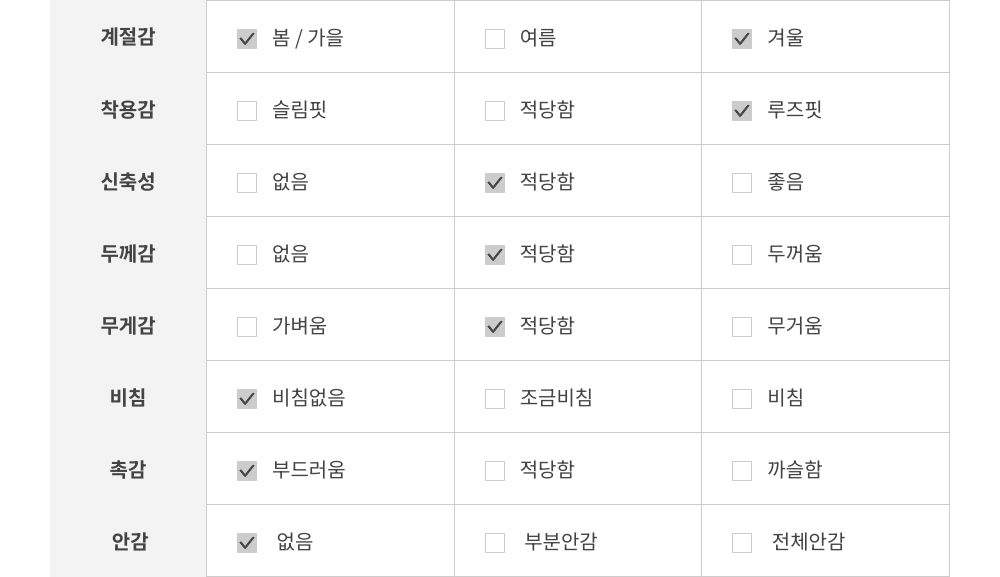The height and width of the screenshot is (577, 1000).
Task: Click the 안감 row label
Action: point(129,541)
